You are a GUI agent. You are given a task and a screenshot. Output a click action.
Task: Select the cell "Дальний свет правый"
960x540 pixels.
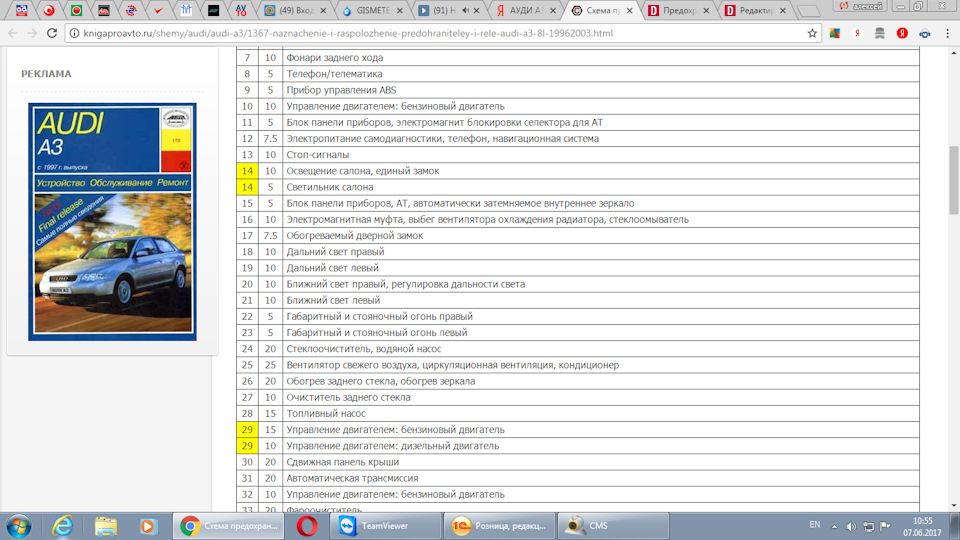pyautogui.click(x=601, y=252)
